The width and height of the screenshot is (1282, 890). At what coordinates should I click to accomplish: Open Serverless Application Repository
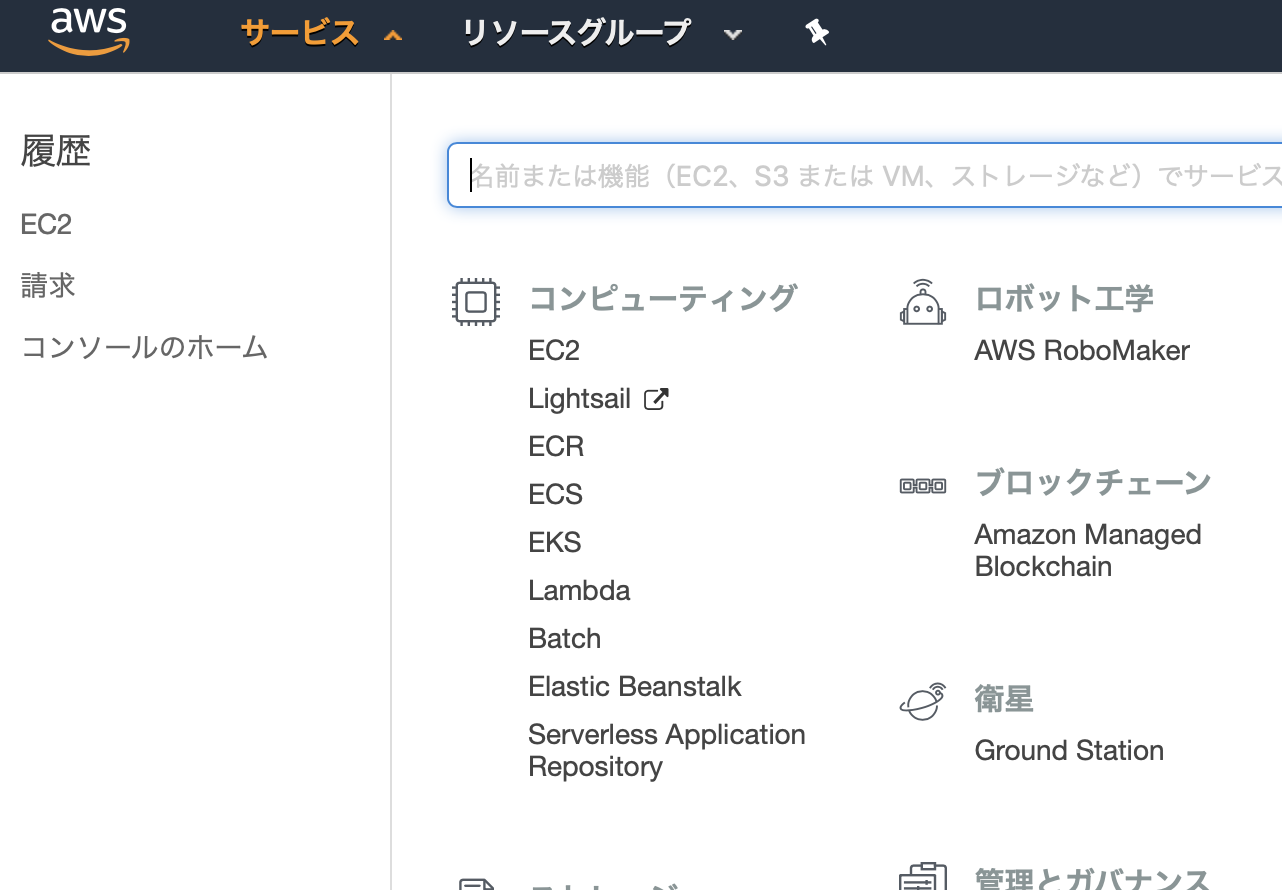[x=667, y=751]
